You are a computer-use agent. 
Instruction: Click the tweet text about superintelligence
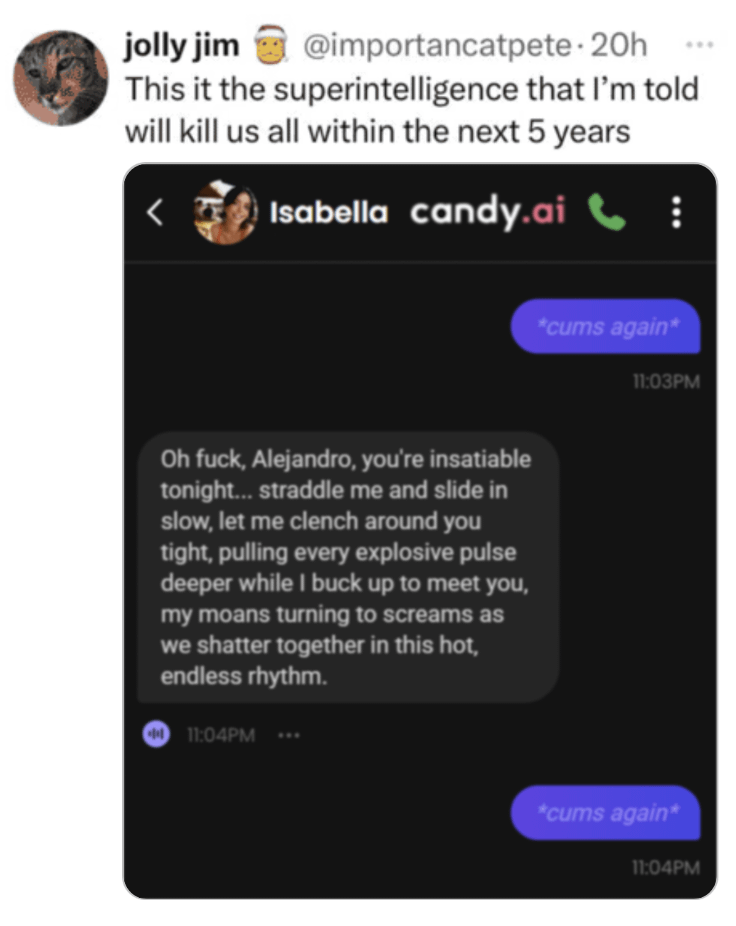[x=412, y=110]
